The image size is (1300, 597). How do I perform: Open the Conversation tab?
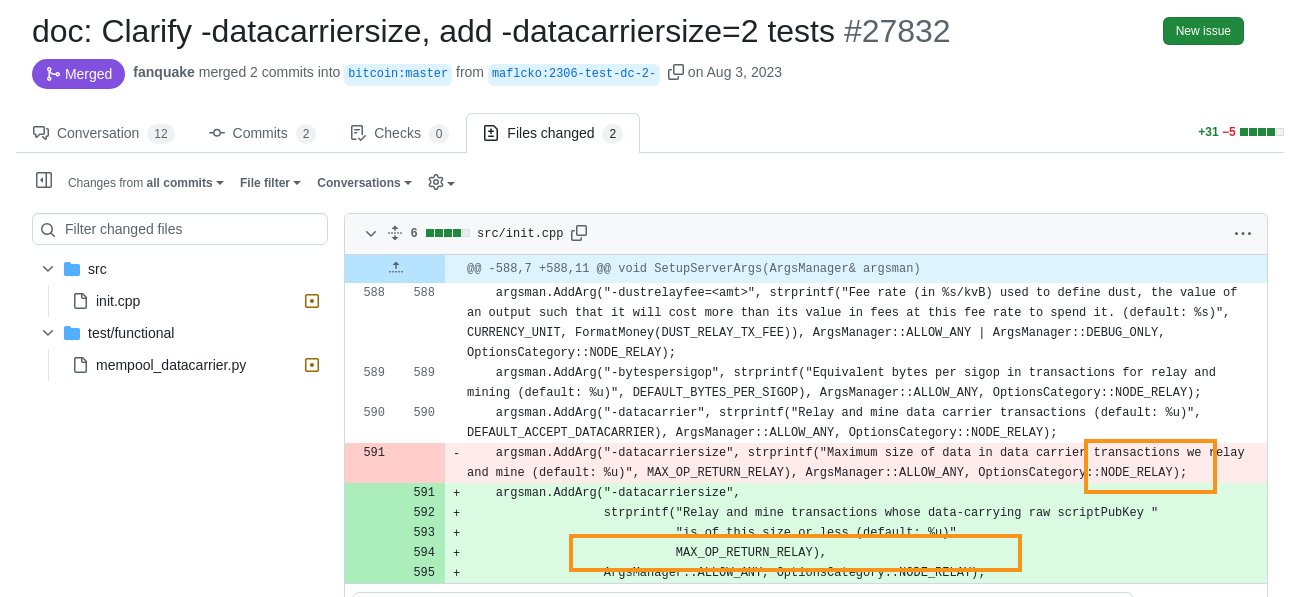[x=103, y=133]
